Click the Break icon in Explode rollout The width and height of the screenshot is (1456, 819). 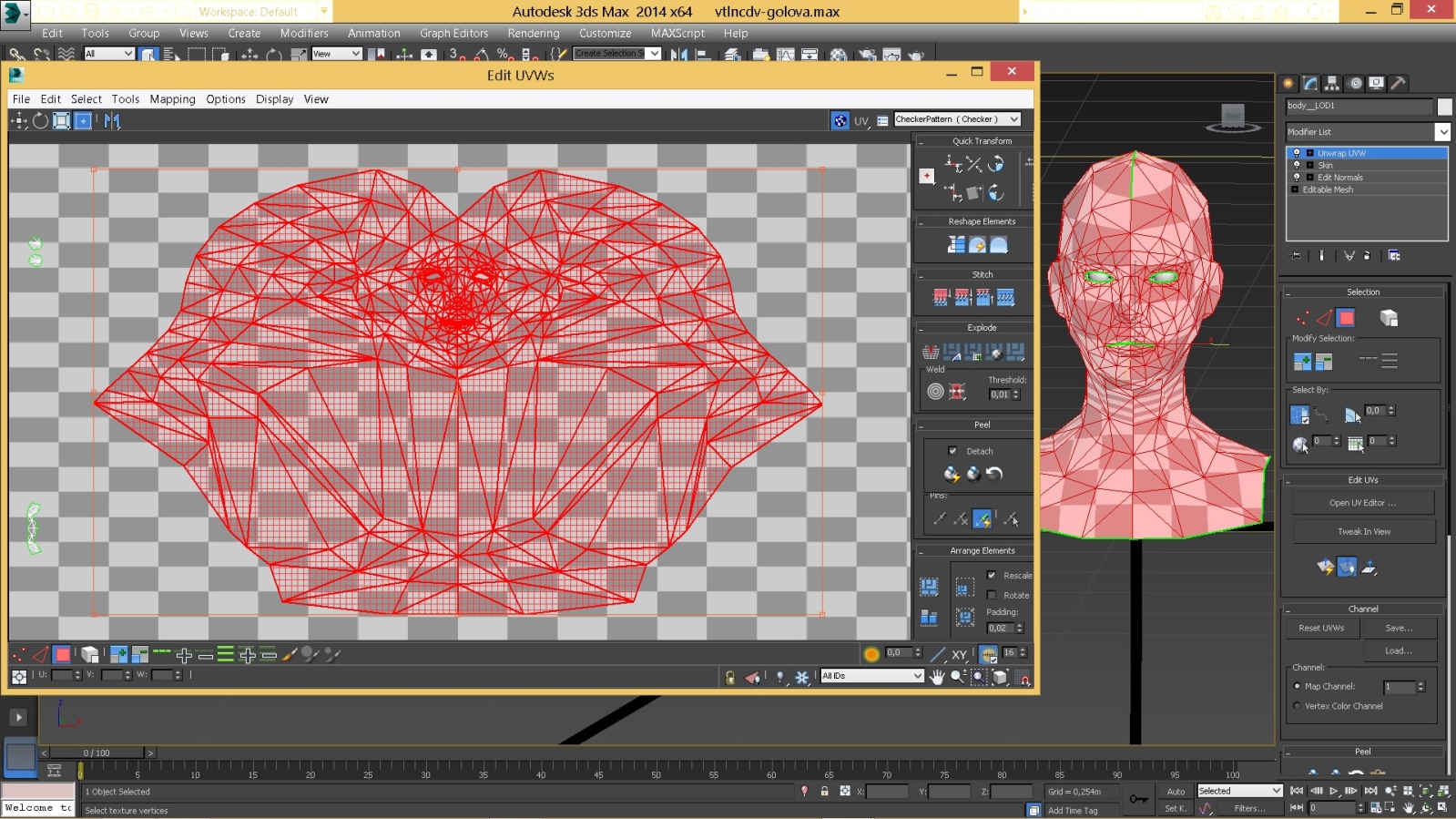click(931, 352)
